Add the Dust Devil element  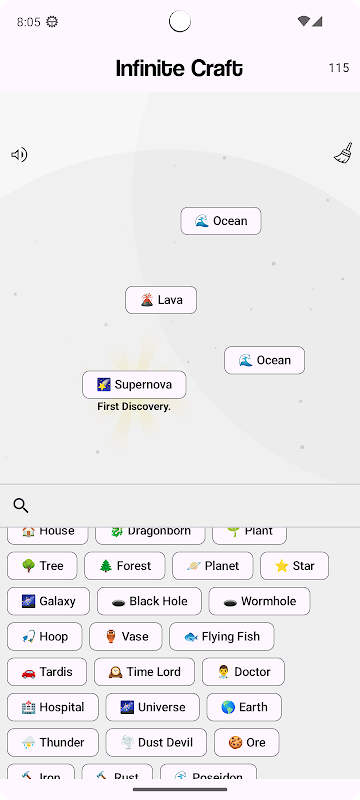coord(156,742)
